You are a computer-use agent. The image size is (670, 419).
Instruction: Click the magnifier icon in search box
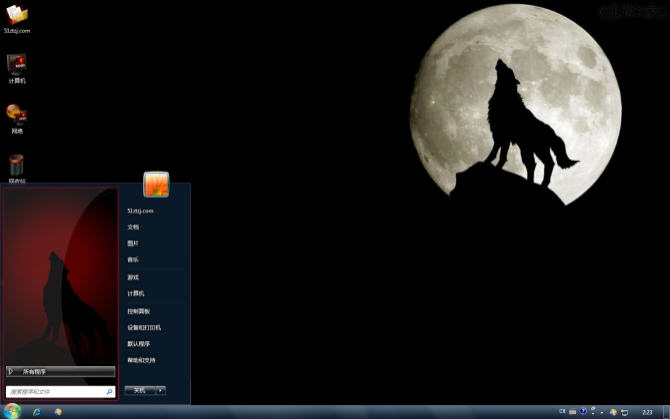click(109, 392)
